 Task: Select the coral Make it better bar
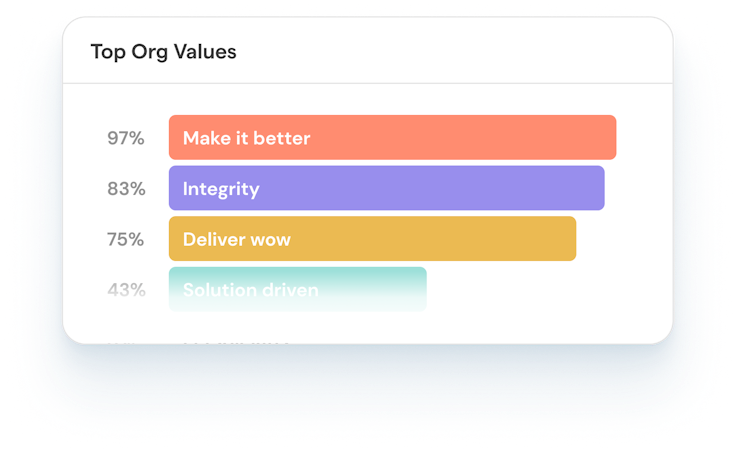pyautogui.click(x=392, y=137)
